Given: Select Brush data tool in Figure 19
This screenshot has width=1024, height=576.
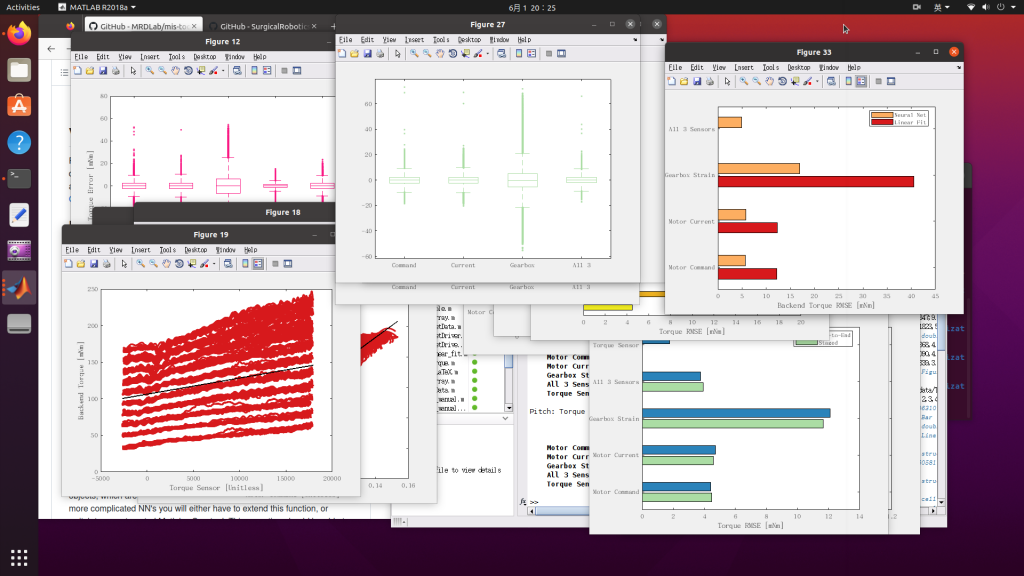Looking at the screenshot, I should click(204, 264).
